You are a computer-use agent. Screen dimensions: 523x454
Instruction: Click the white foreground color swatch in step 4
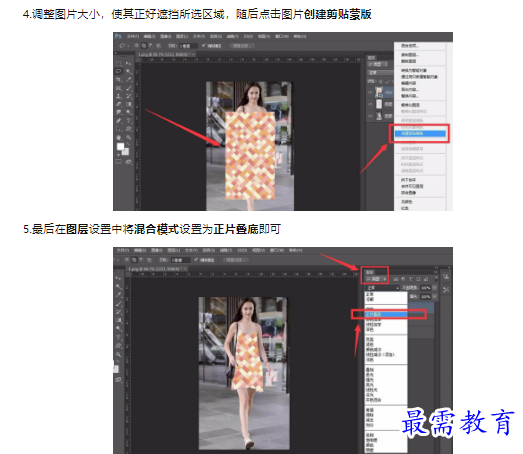[x=120, y=146]
